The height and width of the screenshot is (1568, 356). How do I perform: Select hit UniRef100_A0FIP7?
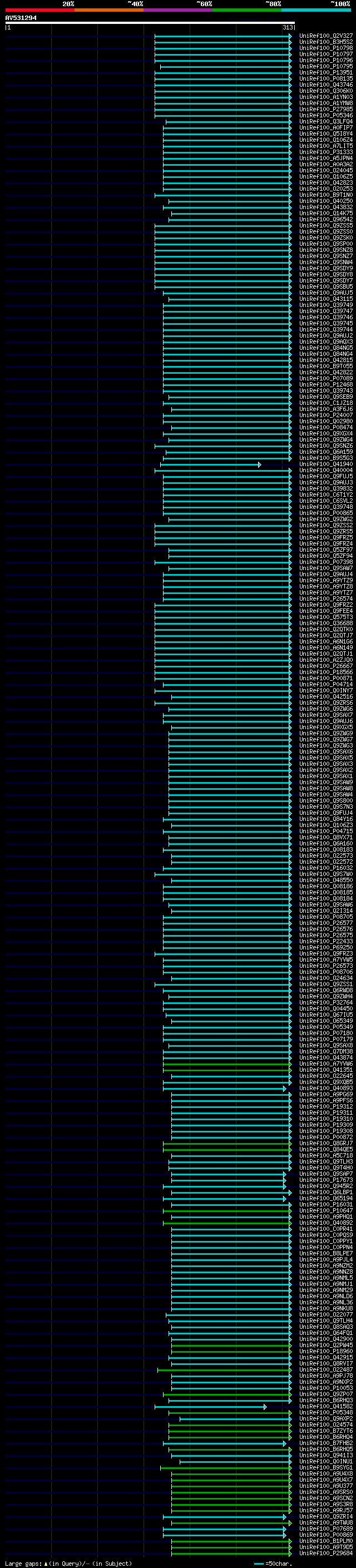point(326,128)
